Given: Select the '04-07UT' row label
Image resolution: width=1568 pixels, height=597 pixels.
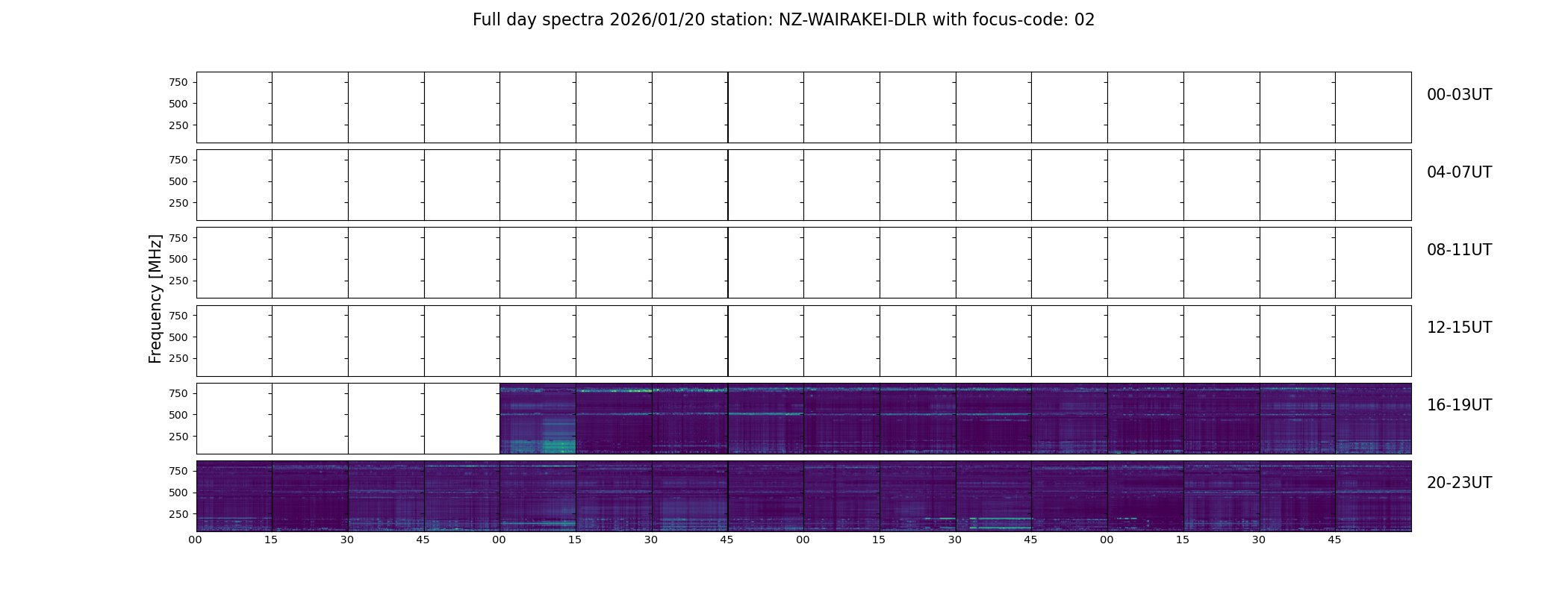Looking at the screenshot, I should (x=1459, y=172).
